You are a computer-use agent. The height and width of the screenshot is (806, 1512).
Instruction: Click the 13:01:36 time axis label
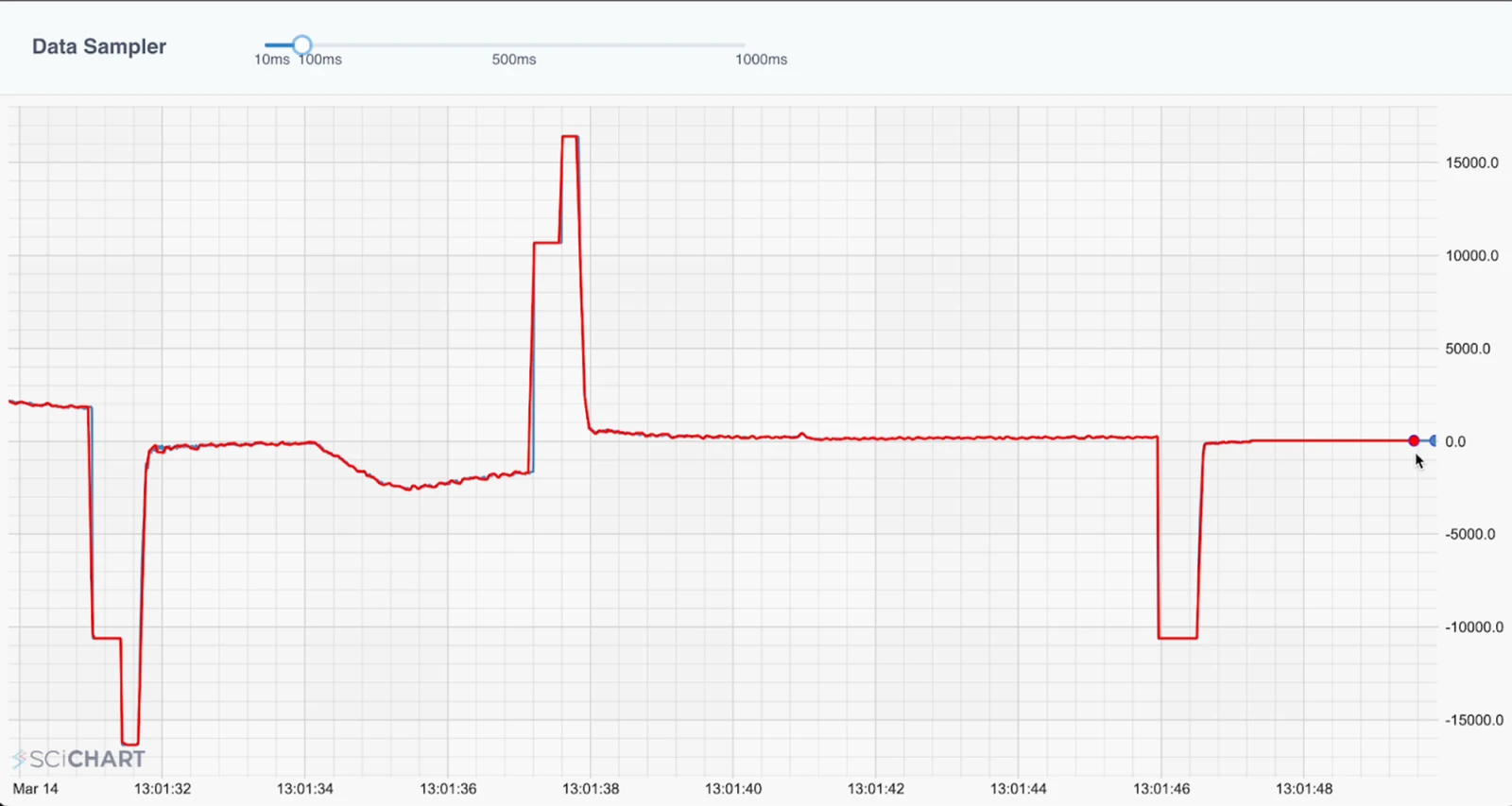[448, 788]
